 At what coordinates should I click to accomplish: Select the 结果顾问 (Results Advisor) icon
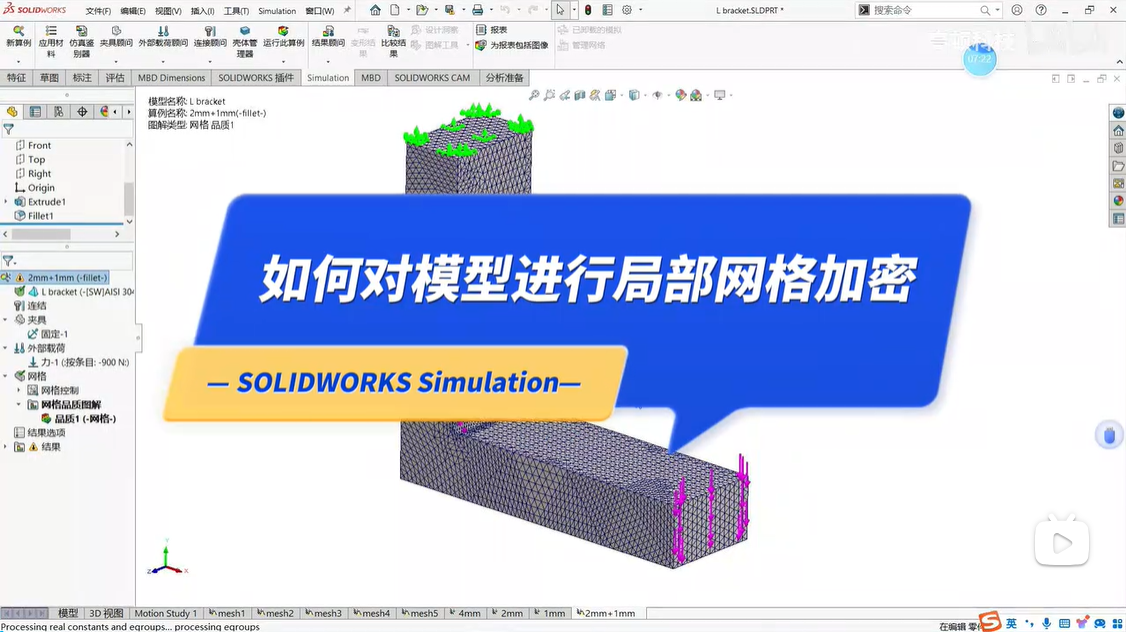tap(328, 33)
